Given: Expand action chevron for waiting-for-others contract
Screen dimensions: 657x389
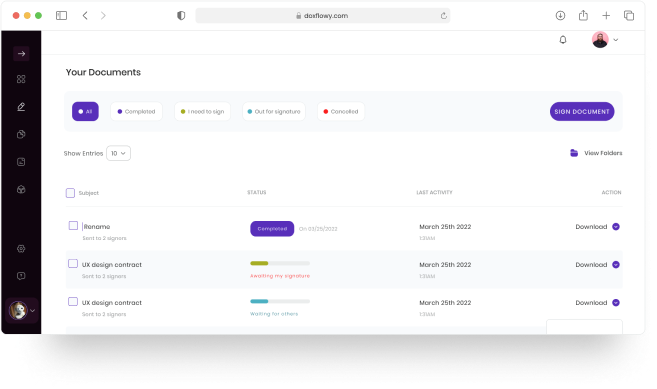Looking at the screenshot, I should coord(616,303).
